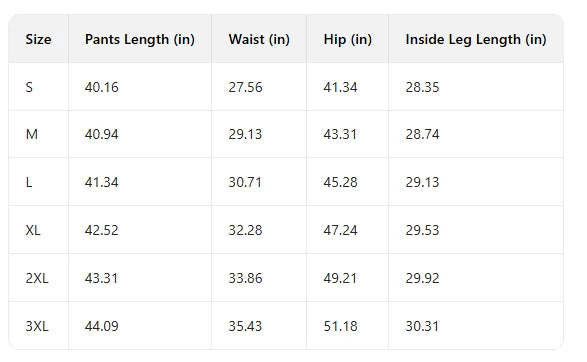This screenshot has height=362, width=587.
Task: Click inside leg value 28.35 for S
Action: click(x=422, y=87)
